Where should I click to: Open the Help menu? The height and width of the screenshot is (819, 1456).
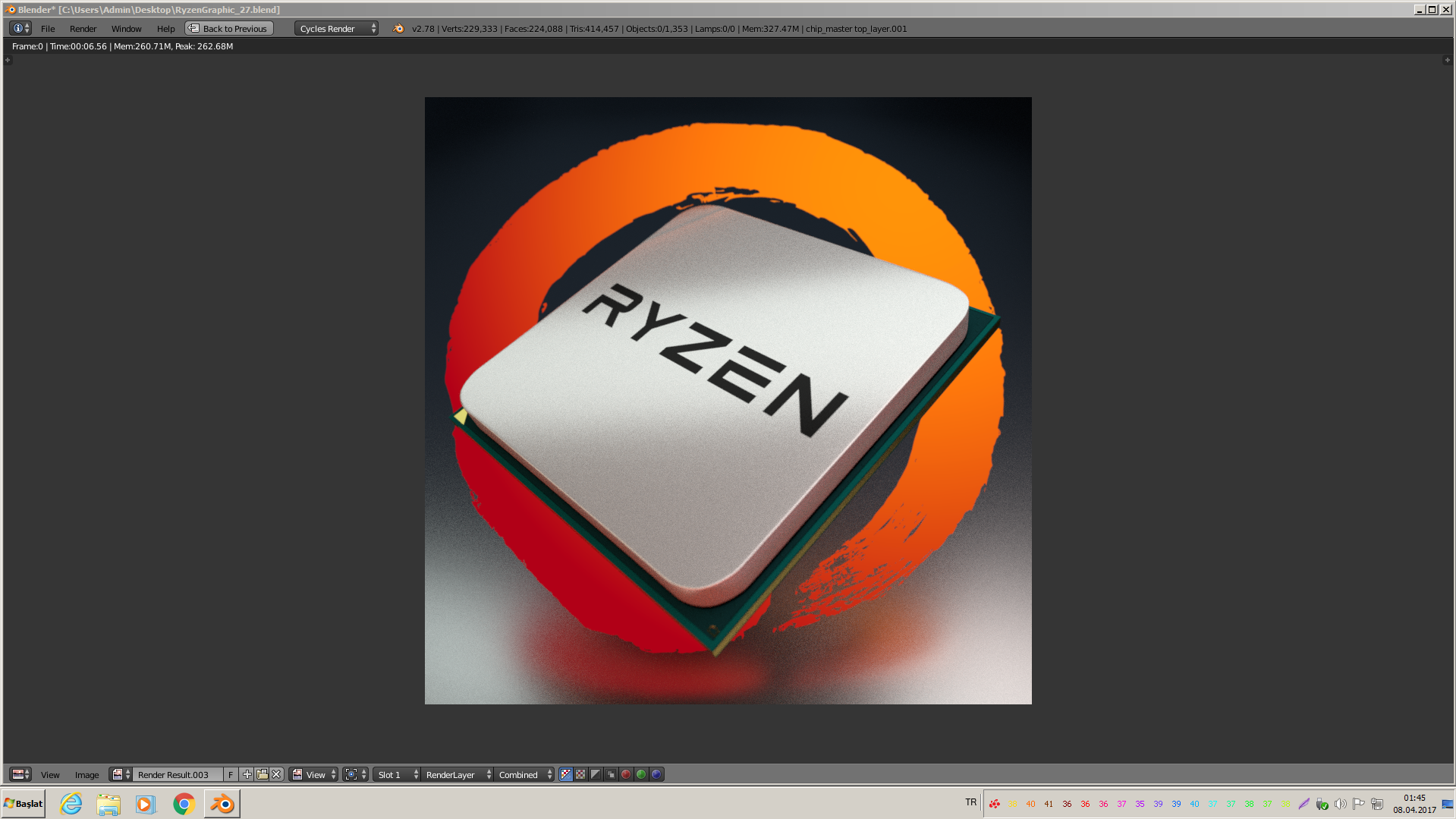pos(165,29)
